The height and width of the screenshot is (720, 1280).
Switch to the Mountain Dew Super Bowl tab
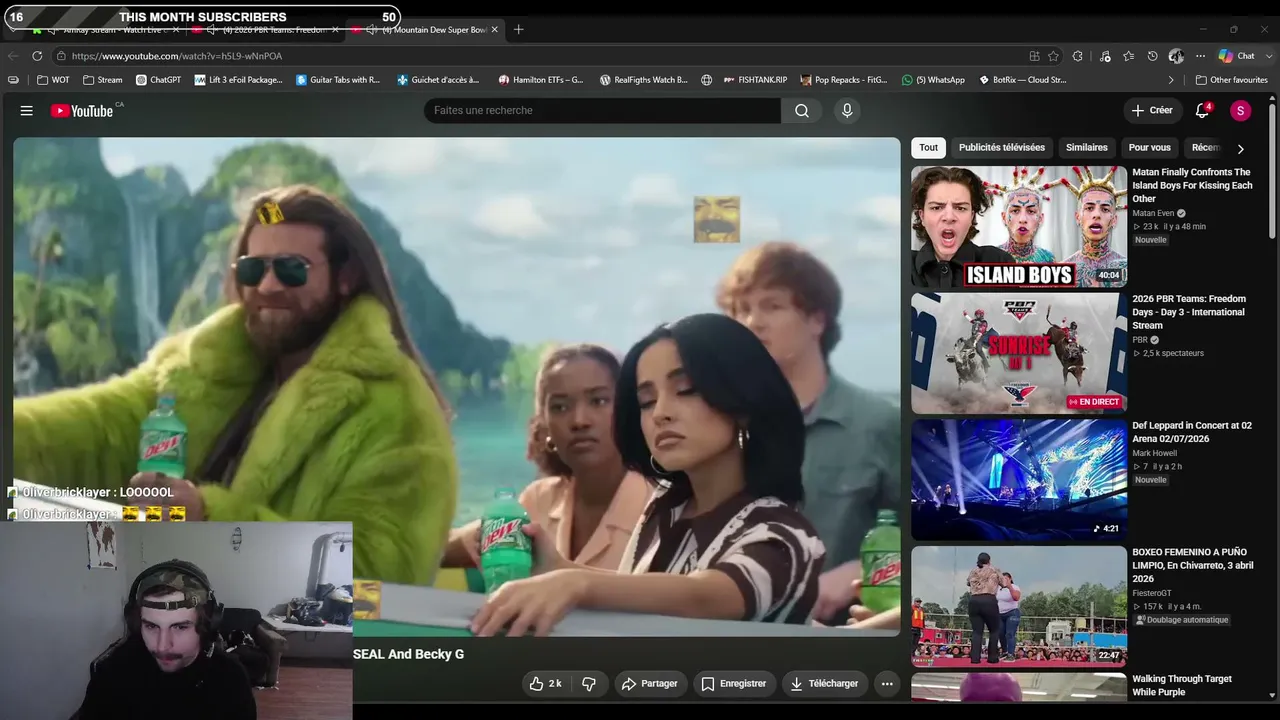(425, 30)
